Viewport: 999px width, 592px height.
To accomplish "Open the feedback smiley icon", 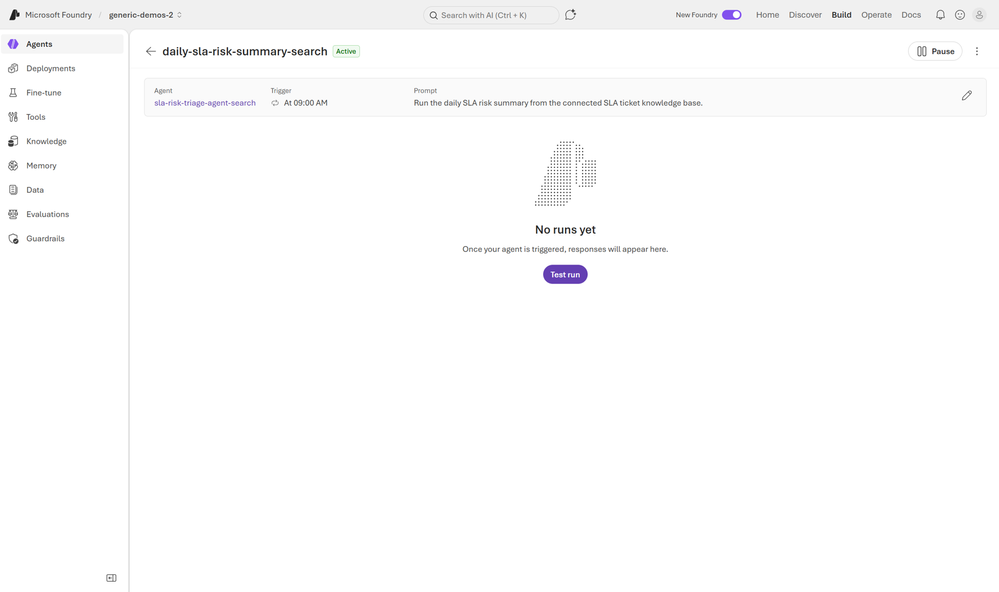I will pyautogui.click(x=959, y=15).
